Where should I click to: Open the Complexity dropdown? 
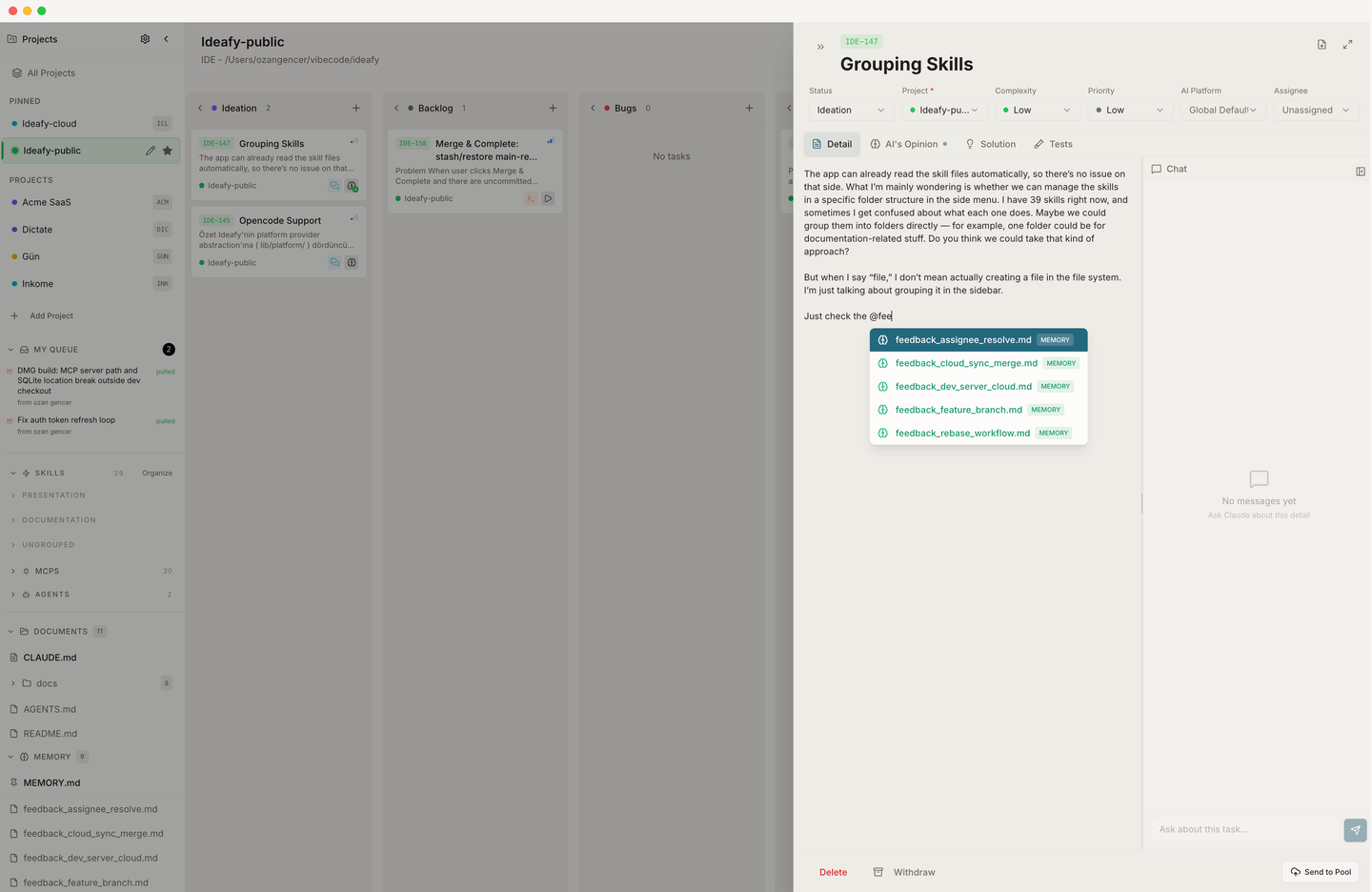pos(1037,110)
